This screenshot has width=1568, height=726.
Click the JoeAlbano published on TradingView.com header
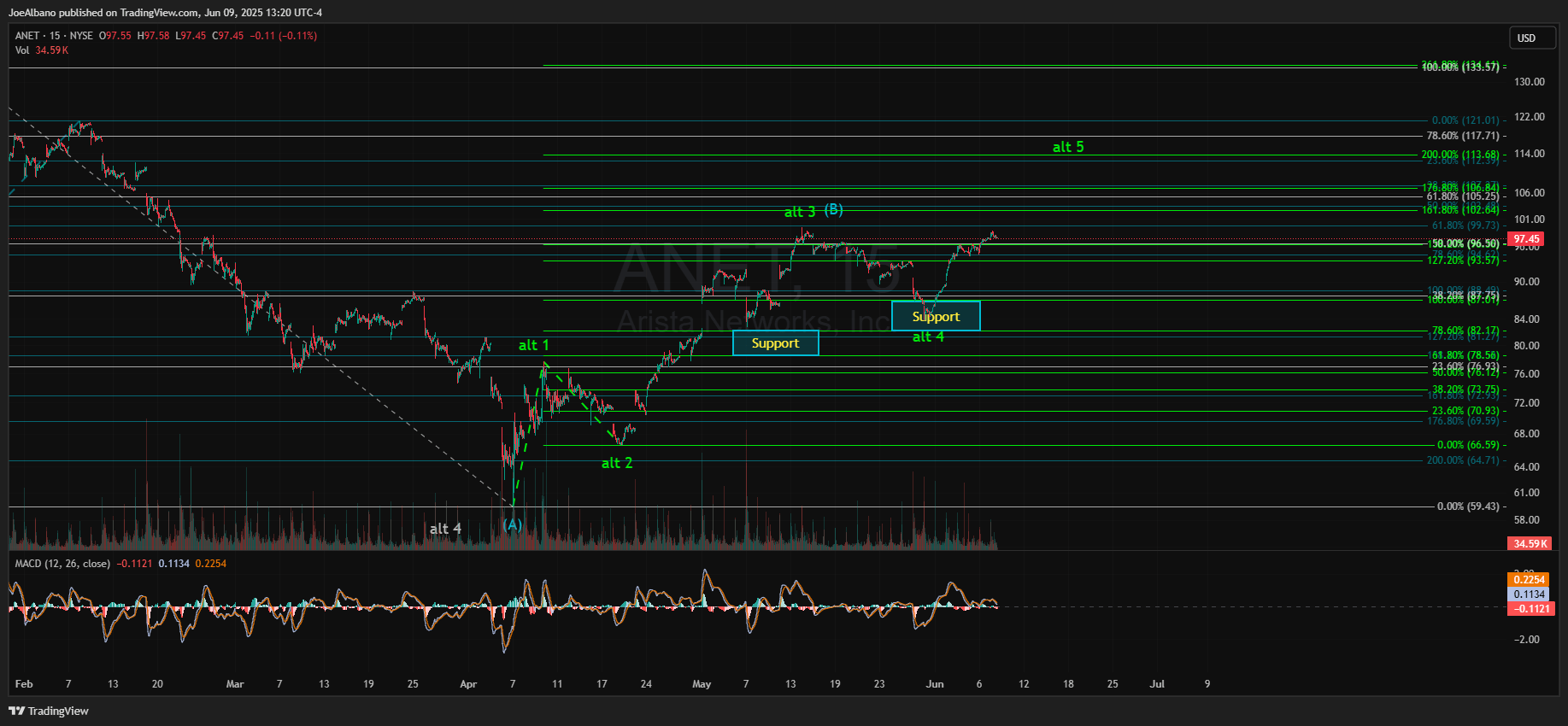tap(165, 13)
